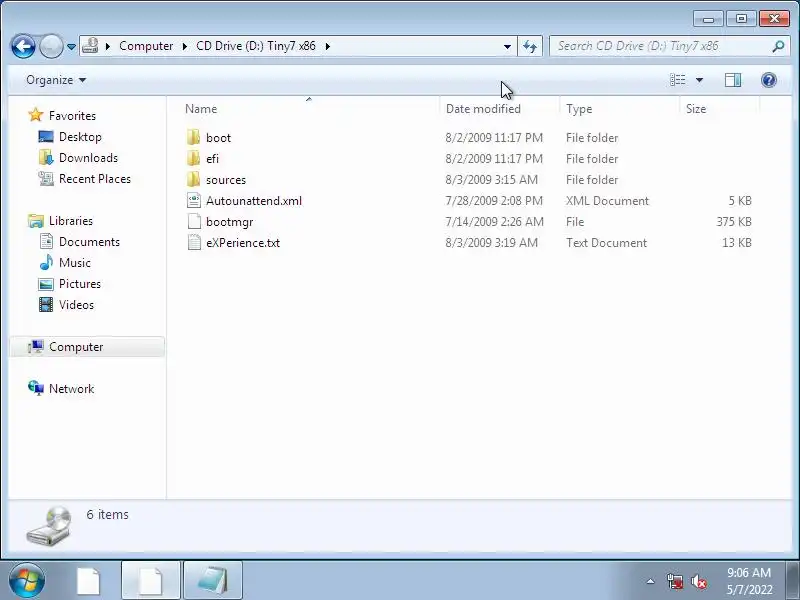Change your view icon button
This screenshot has height=600, width=800.
[678, 80]
